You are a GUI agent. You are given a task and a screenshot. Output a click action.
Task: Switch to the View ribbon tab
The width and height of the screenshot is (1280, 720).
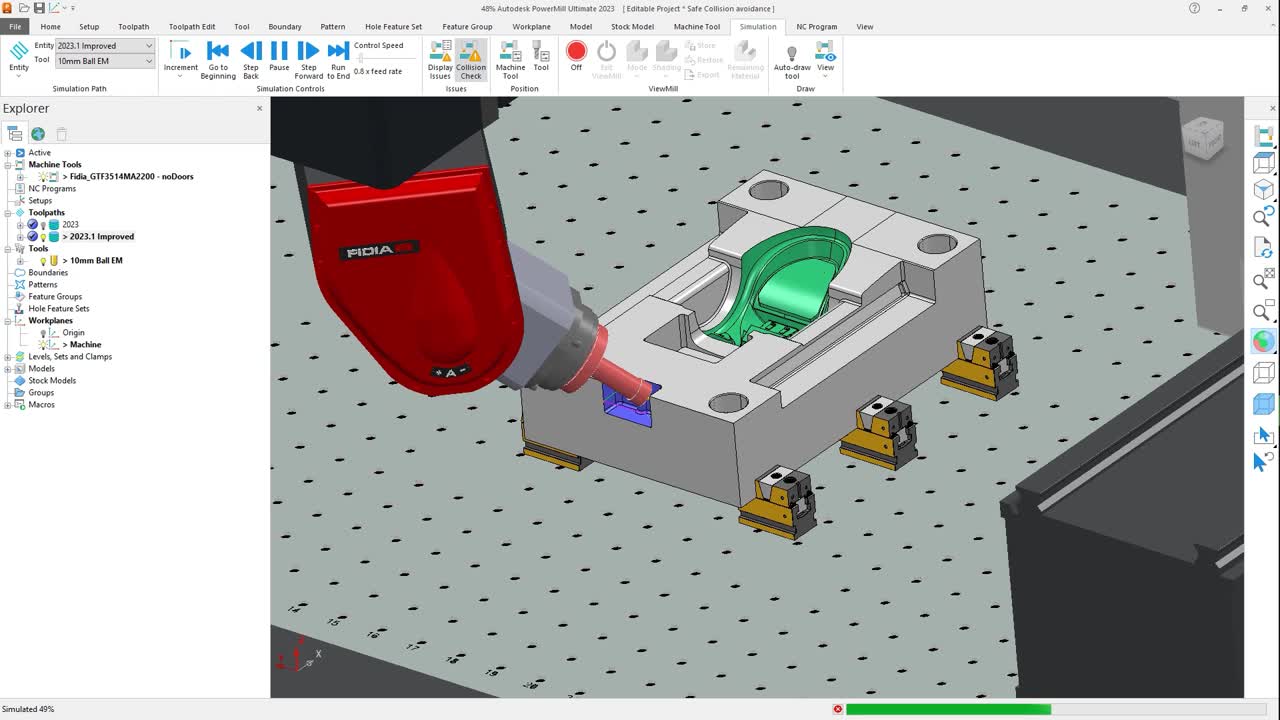click(x=865, y=27)
